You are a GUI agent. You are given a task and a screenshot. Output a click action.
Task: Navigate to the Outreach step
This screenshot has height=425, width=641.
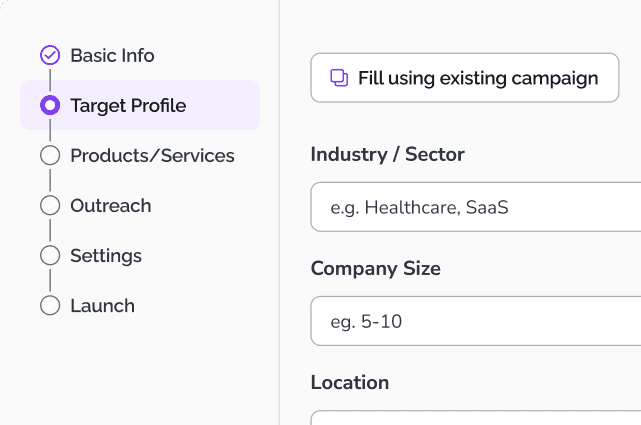pyautogui.click(x=110, y=205)
